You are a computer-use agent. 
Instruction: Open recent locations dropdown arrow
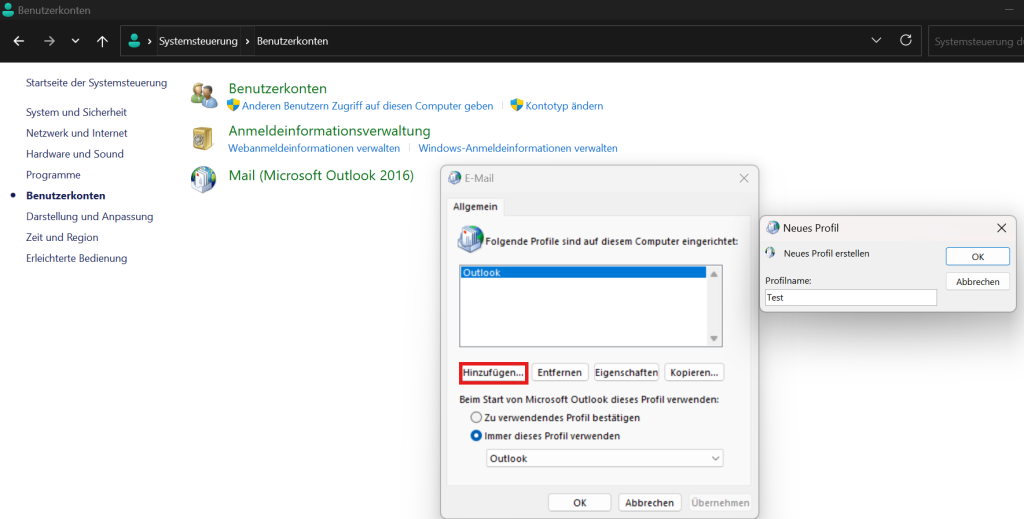[76, 41]
